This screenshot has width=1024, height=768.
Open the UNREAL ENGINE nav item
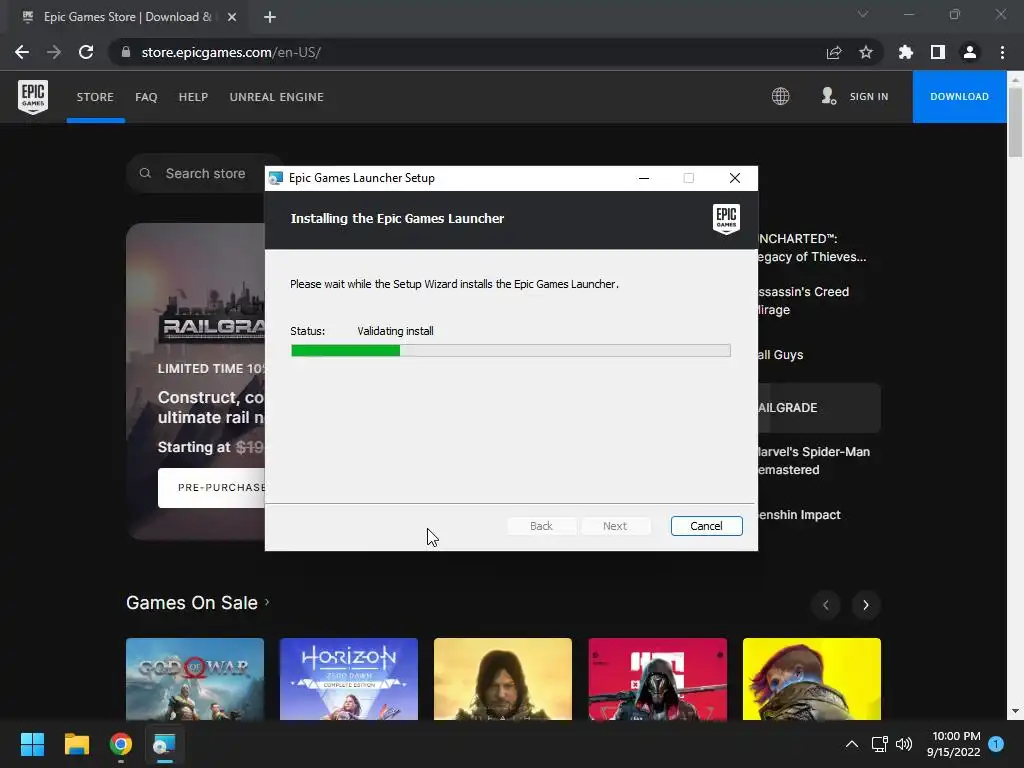(277, 97)
